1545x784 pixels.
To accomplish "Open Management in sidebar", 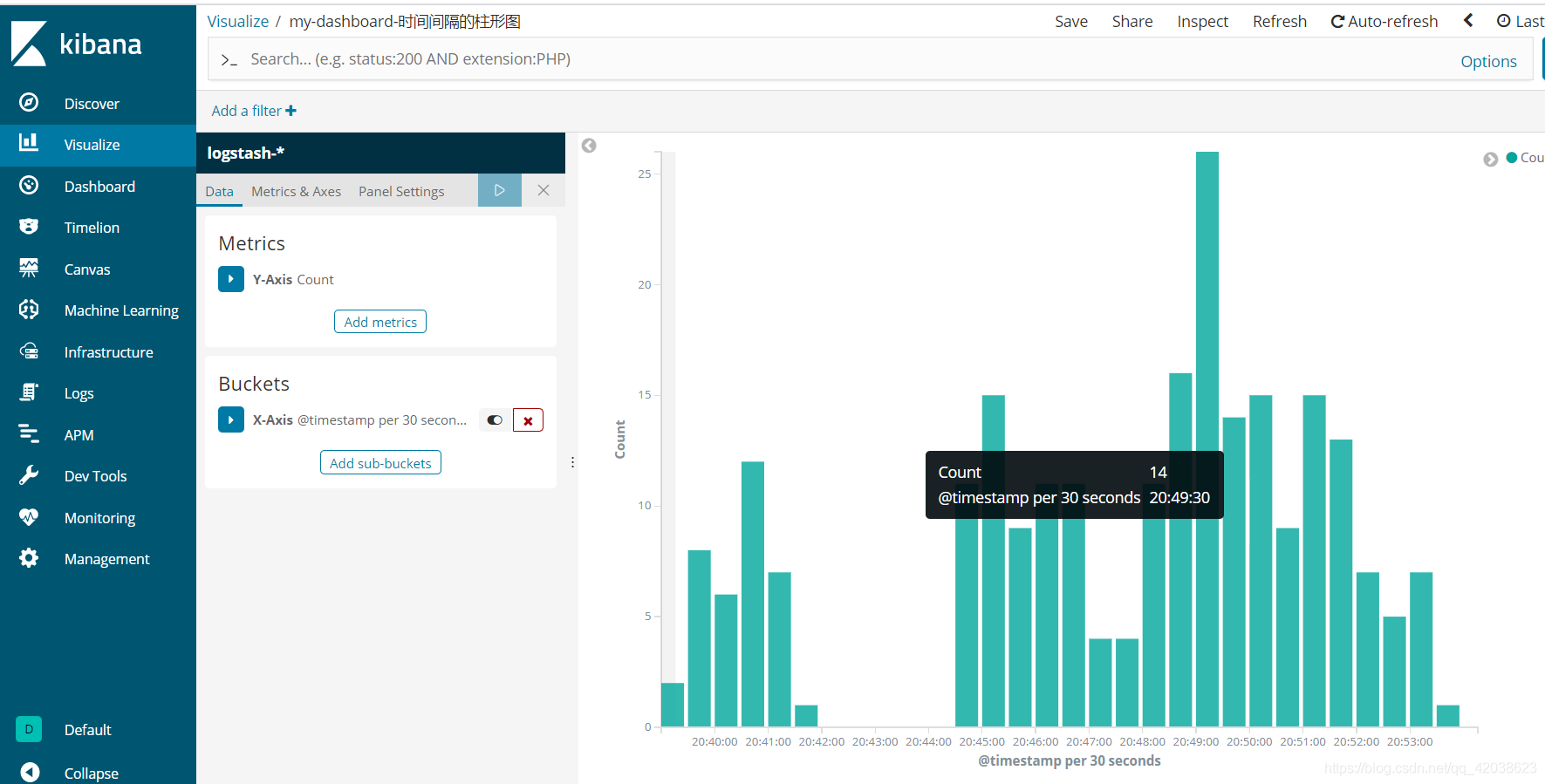I will click(x=106, y=559).
